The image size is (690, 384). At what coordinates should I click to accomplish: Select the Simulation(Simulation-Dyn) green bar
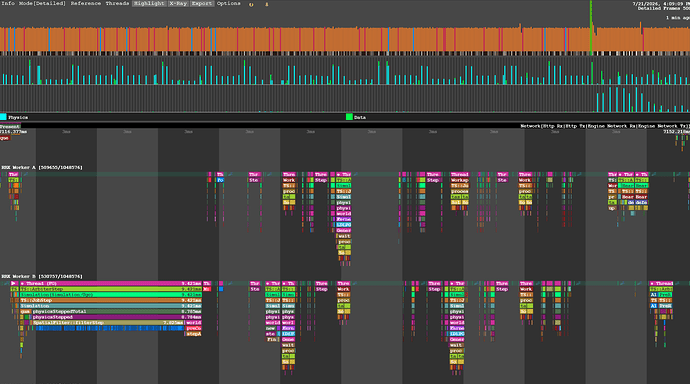pos(110,295)
